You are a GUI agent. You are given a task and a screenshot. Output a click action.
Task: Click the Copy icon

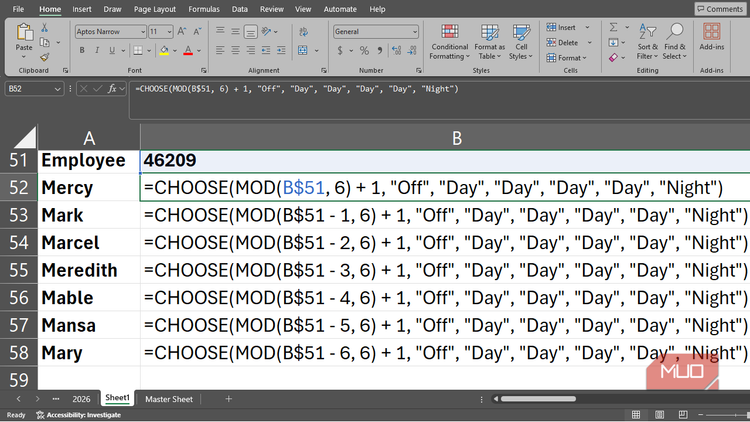(45, 42)
